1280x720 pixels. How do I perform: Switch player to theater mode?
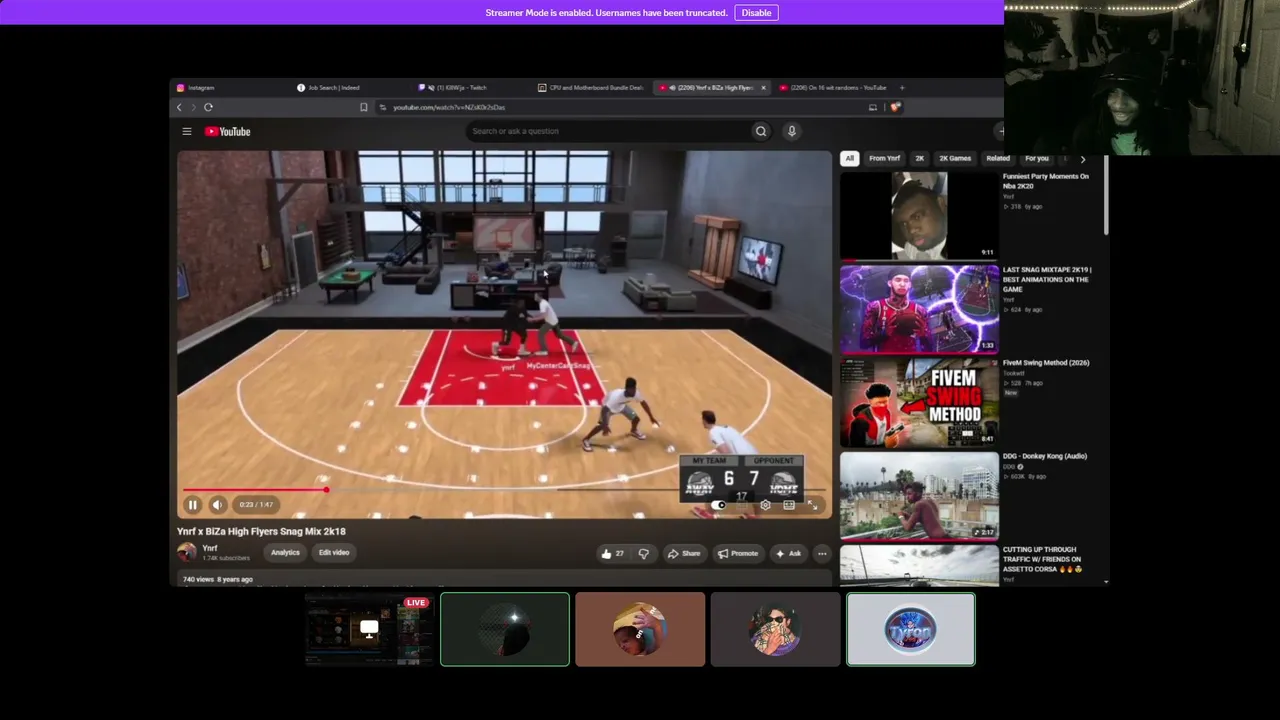coord(789,505)
